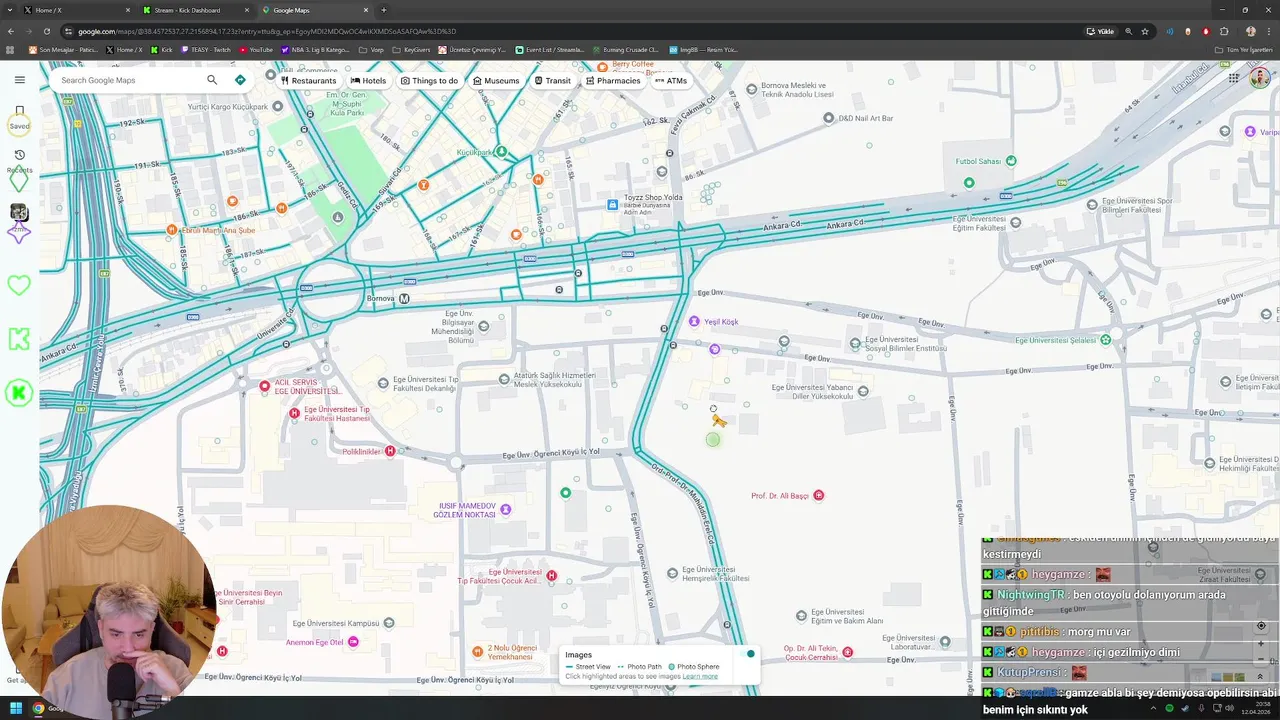This screenshot has width=1280, height=720.
Task: Filter map by Restaurants
Action: tap(308, 81)
